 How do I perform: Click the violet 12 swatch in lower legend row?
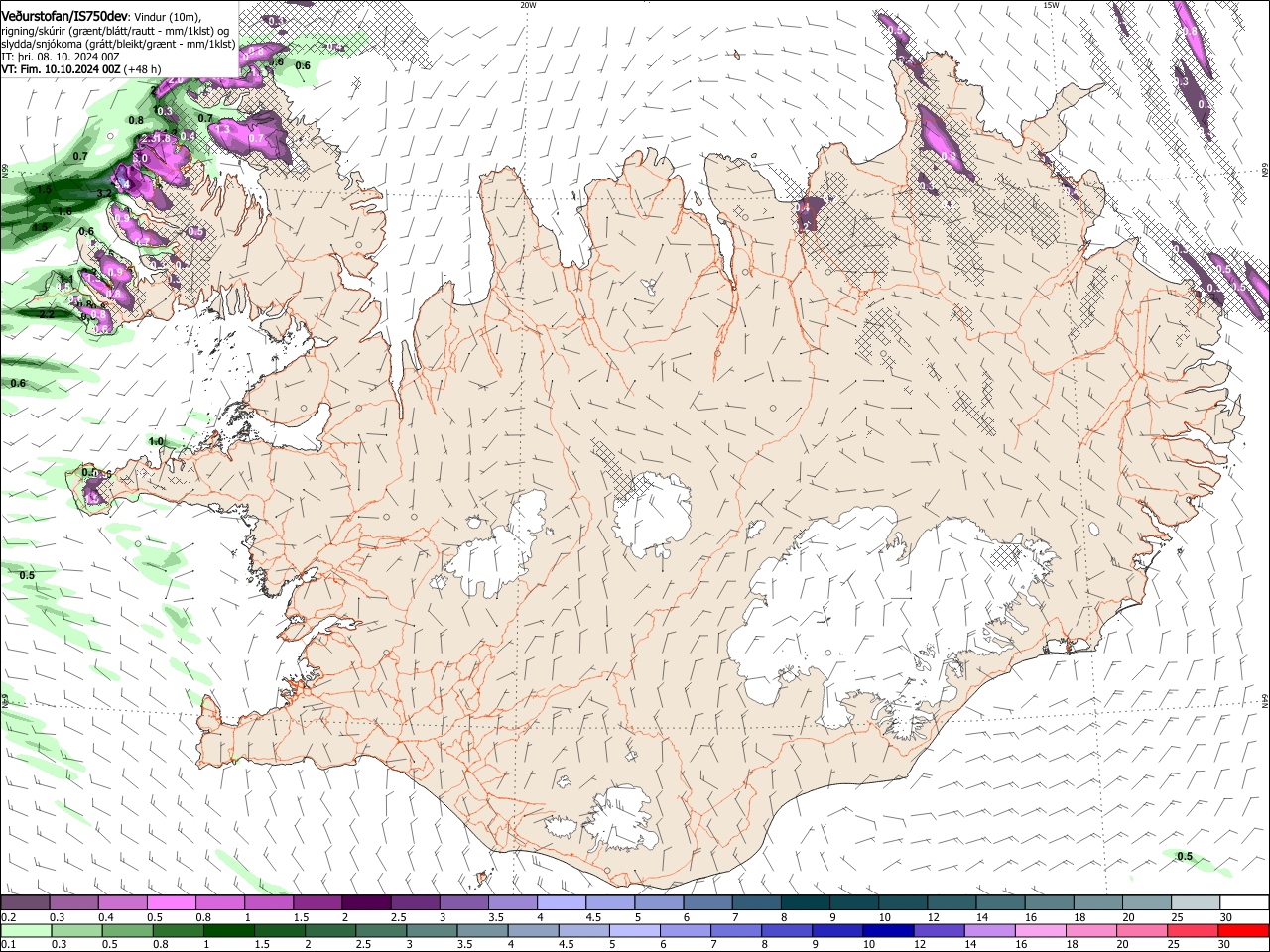point(939,930)
